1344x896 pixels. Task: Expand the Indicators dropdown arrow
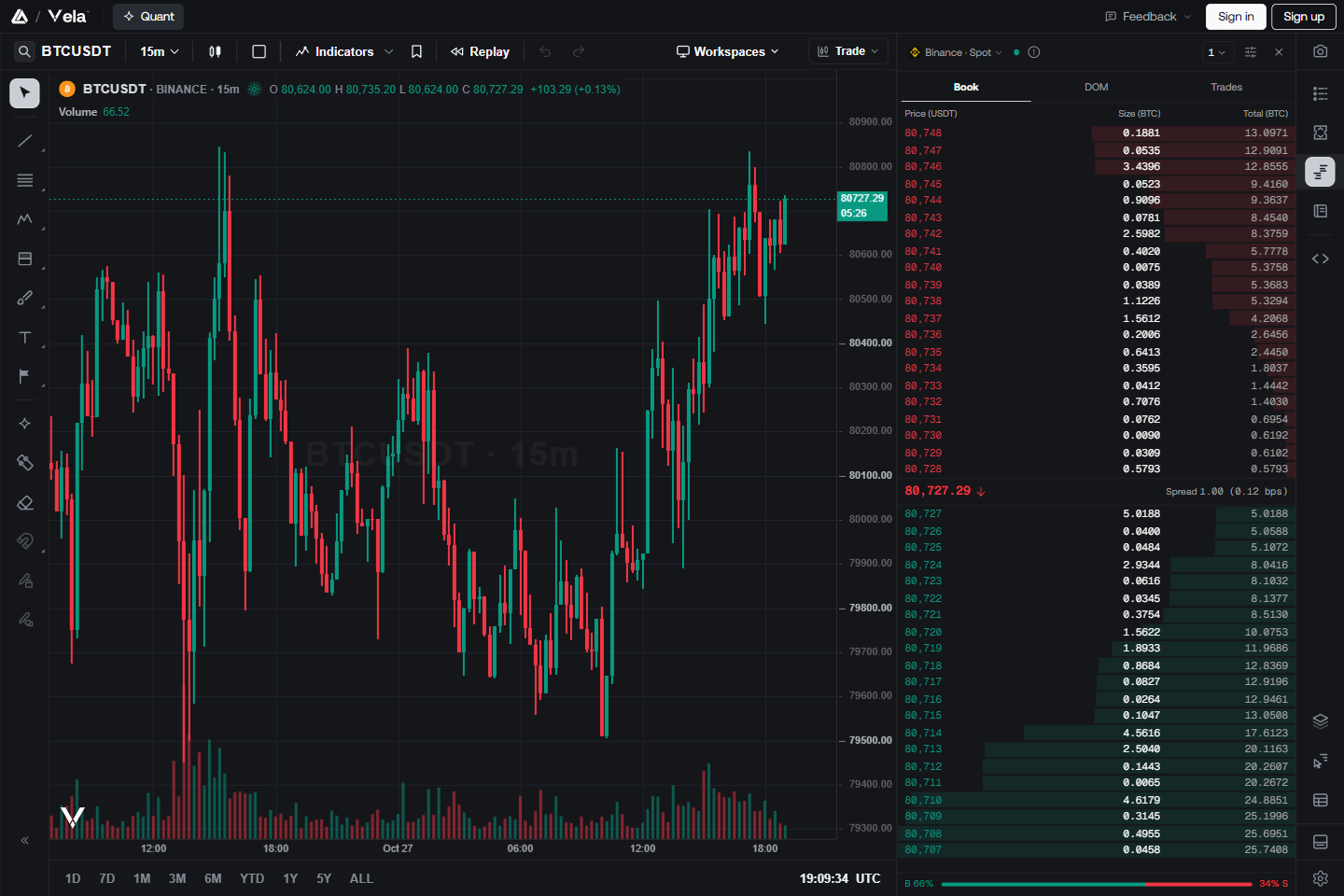(x=389, y=51)
